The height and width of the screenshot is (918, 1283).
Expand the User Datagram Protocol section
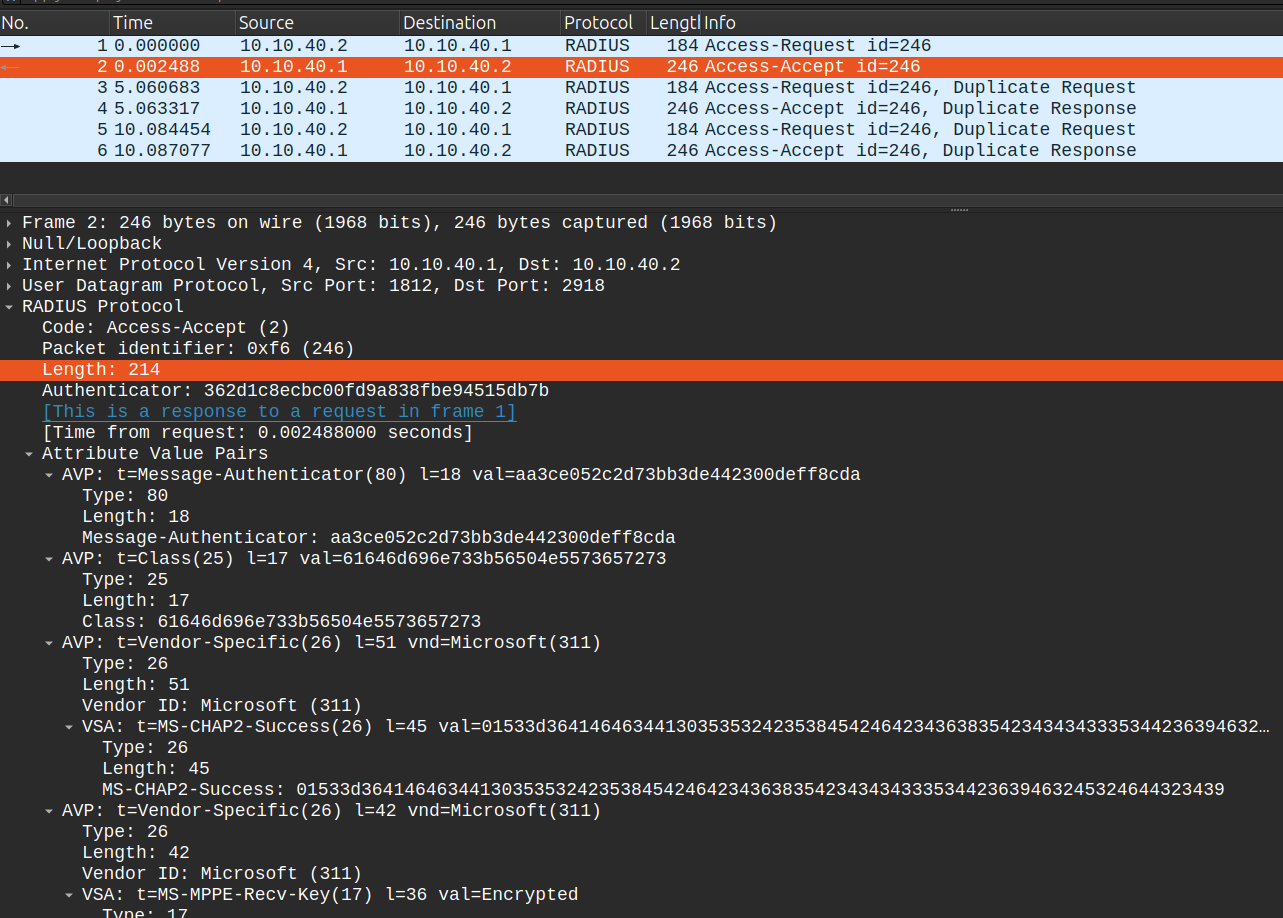pos(10,286)
